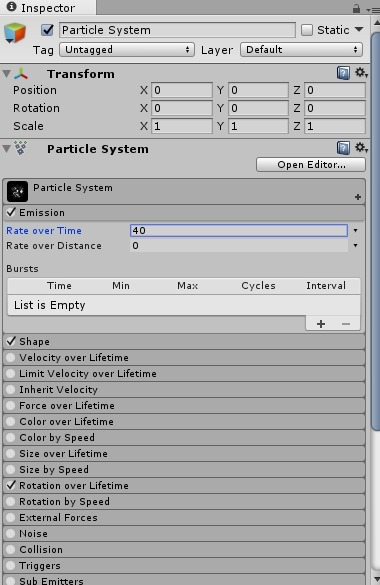The width and height of the screenshot is (380, 585).
Task: Enable the Static checkbox
Action: (x=307, y=30)
